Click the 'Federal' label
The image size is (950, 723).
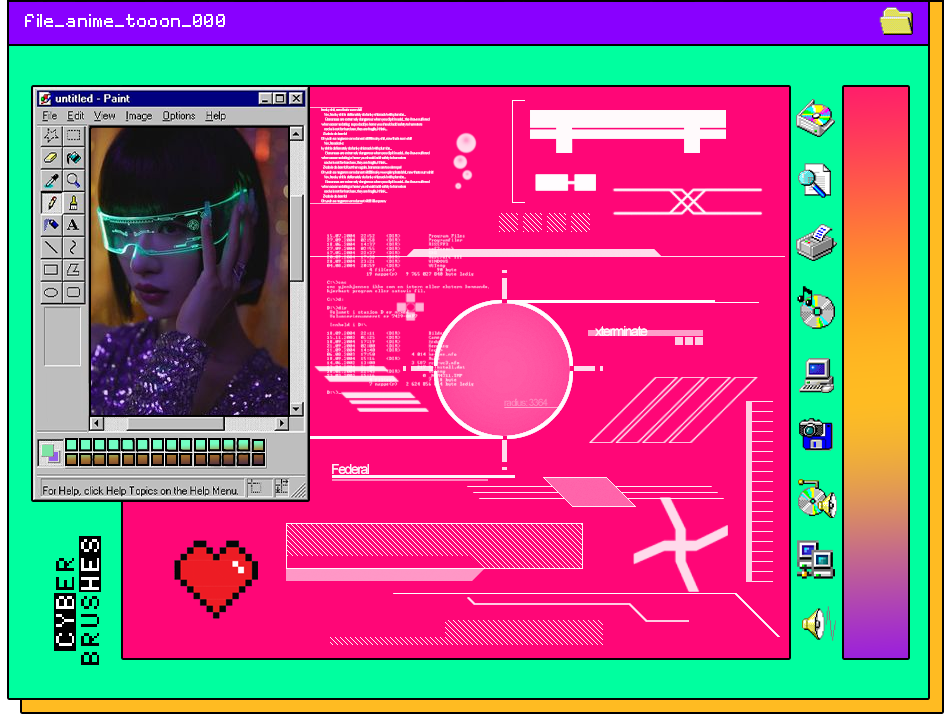click(x=350, y=469)
